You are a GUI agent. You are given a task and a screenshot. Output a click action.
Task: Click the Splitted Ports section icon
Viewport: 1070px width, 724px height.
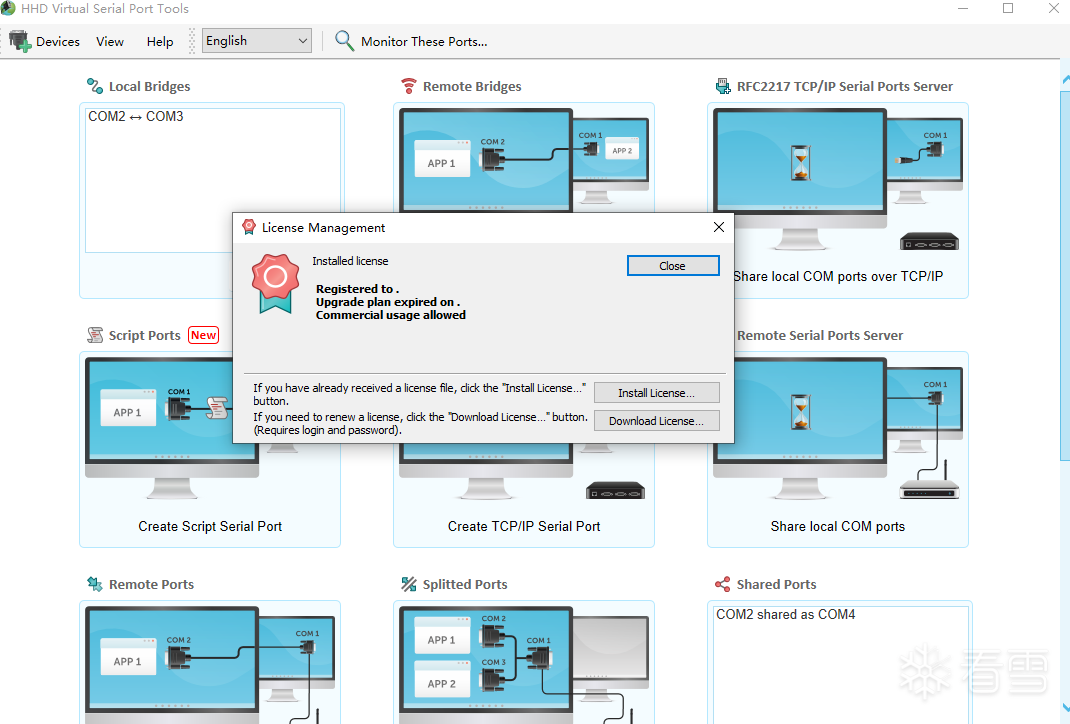coord(408,584)
